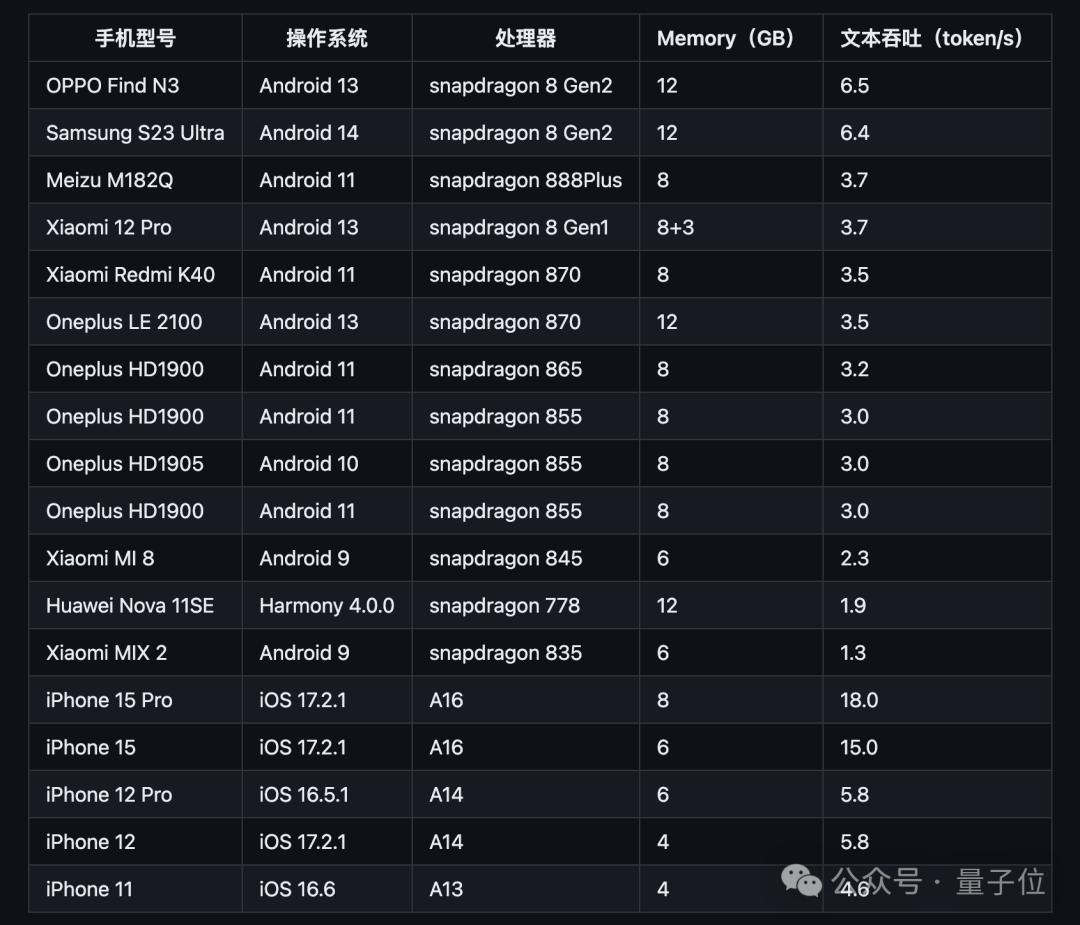The height and width of the screenshot is (925, 1080).
Task: Click the Samsung S23 Ultra cell
Action: 135,133
